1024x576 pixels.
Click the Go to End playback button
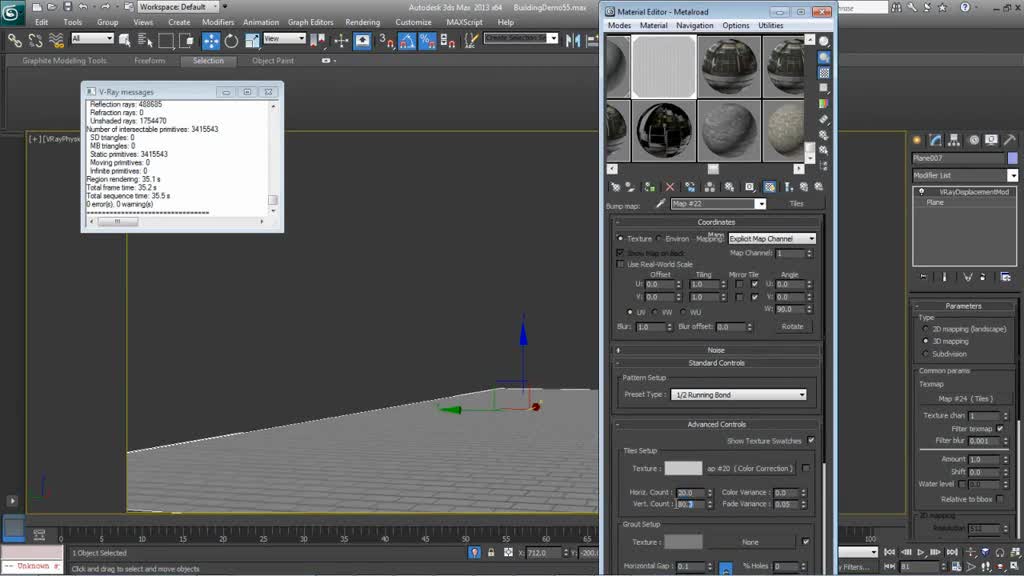pyautogui.click(x=952, y=552)
